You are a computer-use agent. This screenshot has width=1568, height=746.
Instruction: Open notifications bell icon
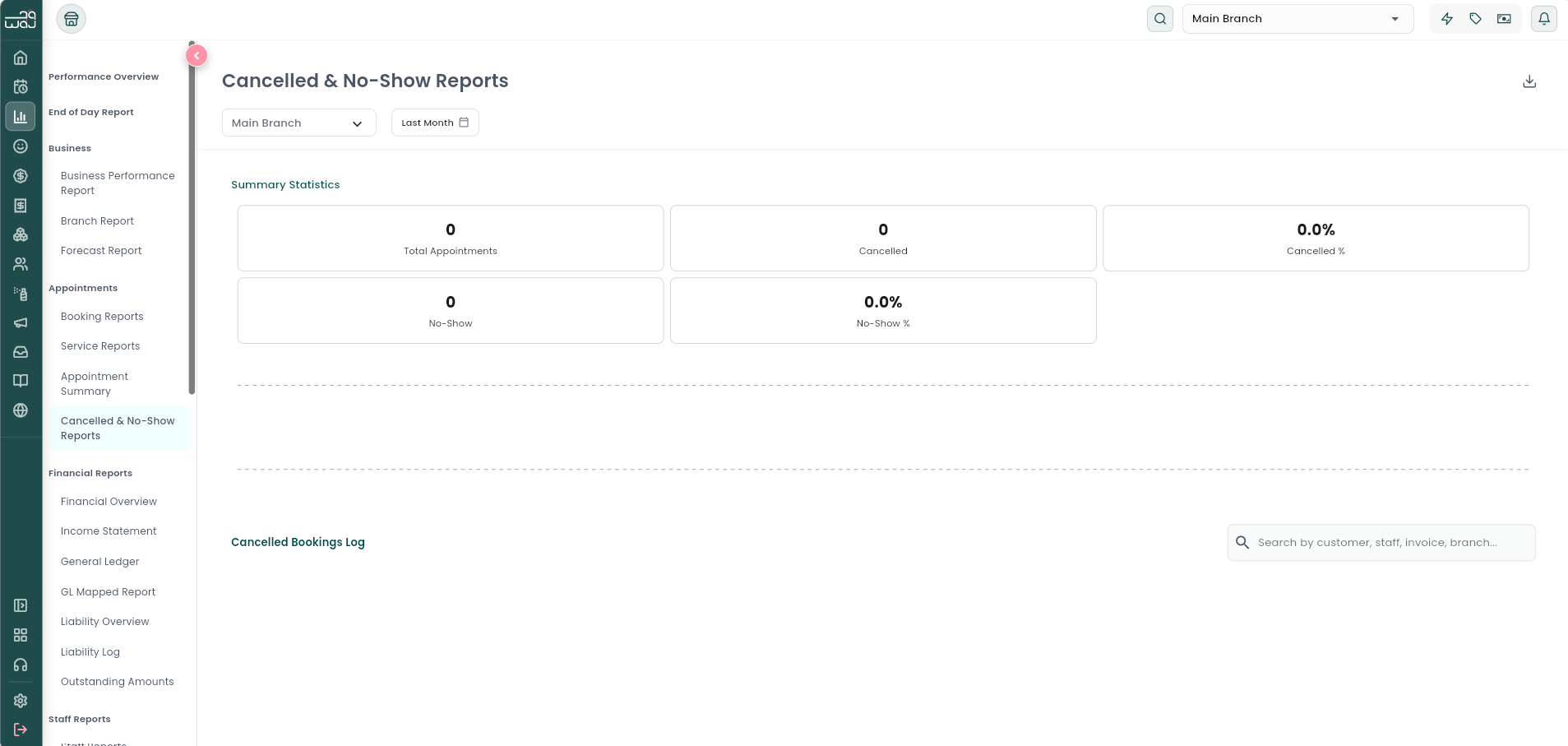tap(1544, 19)
